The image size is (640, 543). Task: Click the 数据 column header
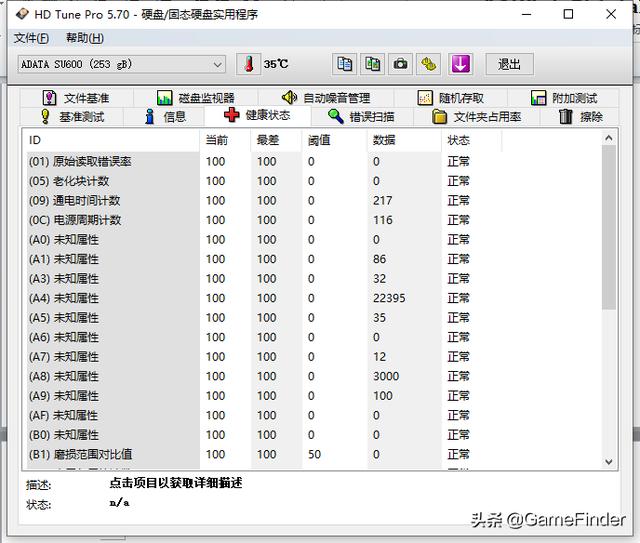tap(404, 140)
